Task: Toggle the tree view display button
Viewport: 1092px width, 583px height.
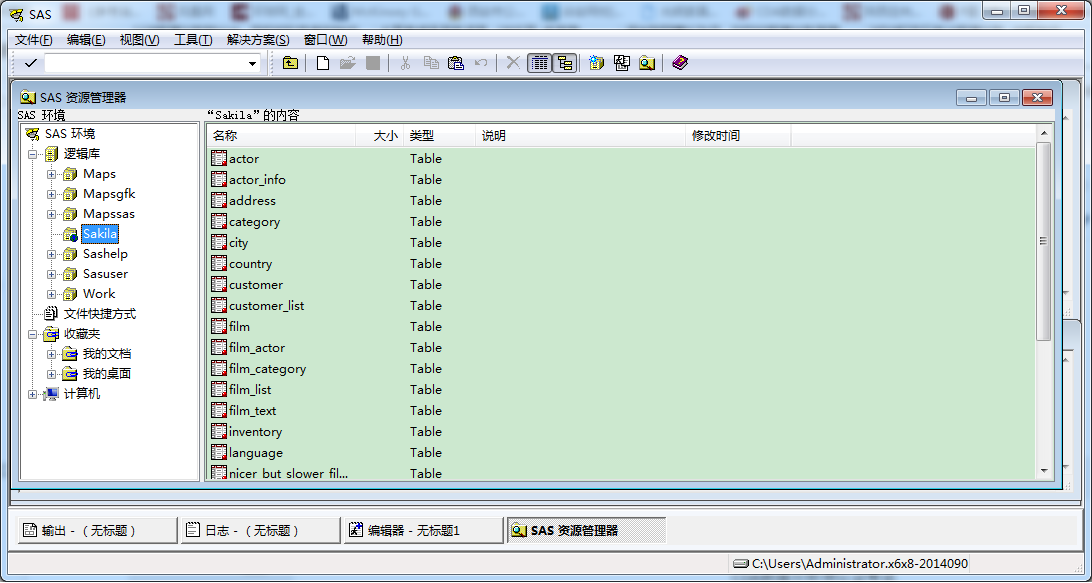Action: [565, 63]
